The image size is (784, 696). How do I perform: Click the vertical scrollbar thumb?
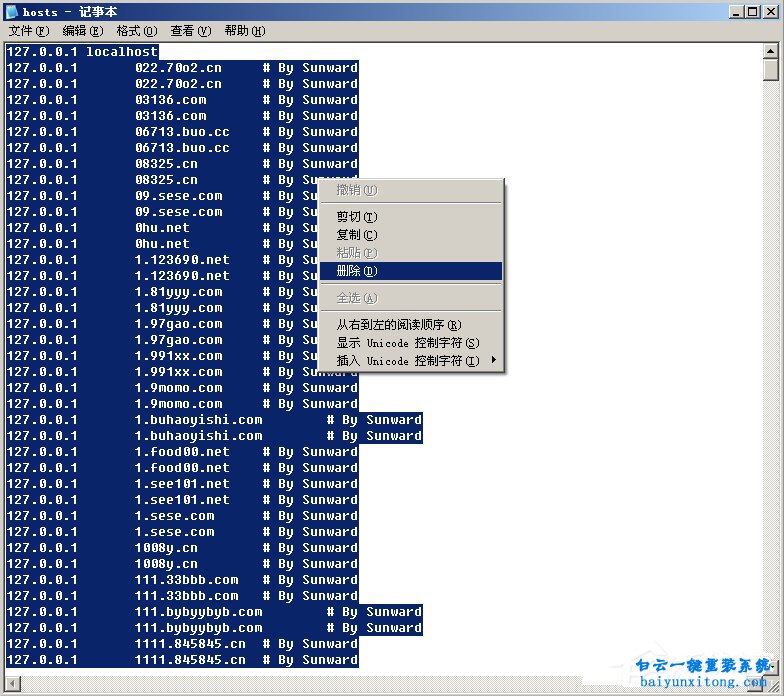(x=771, y=70)
